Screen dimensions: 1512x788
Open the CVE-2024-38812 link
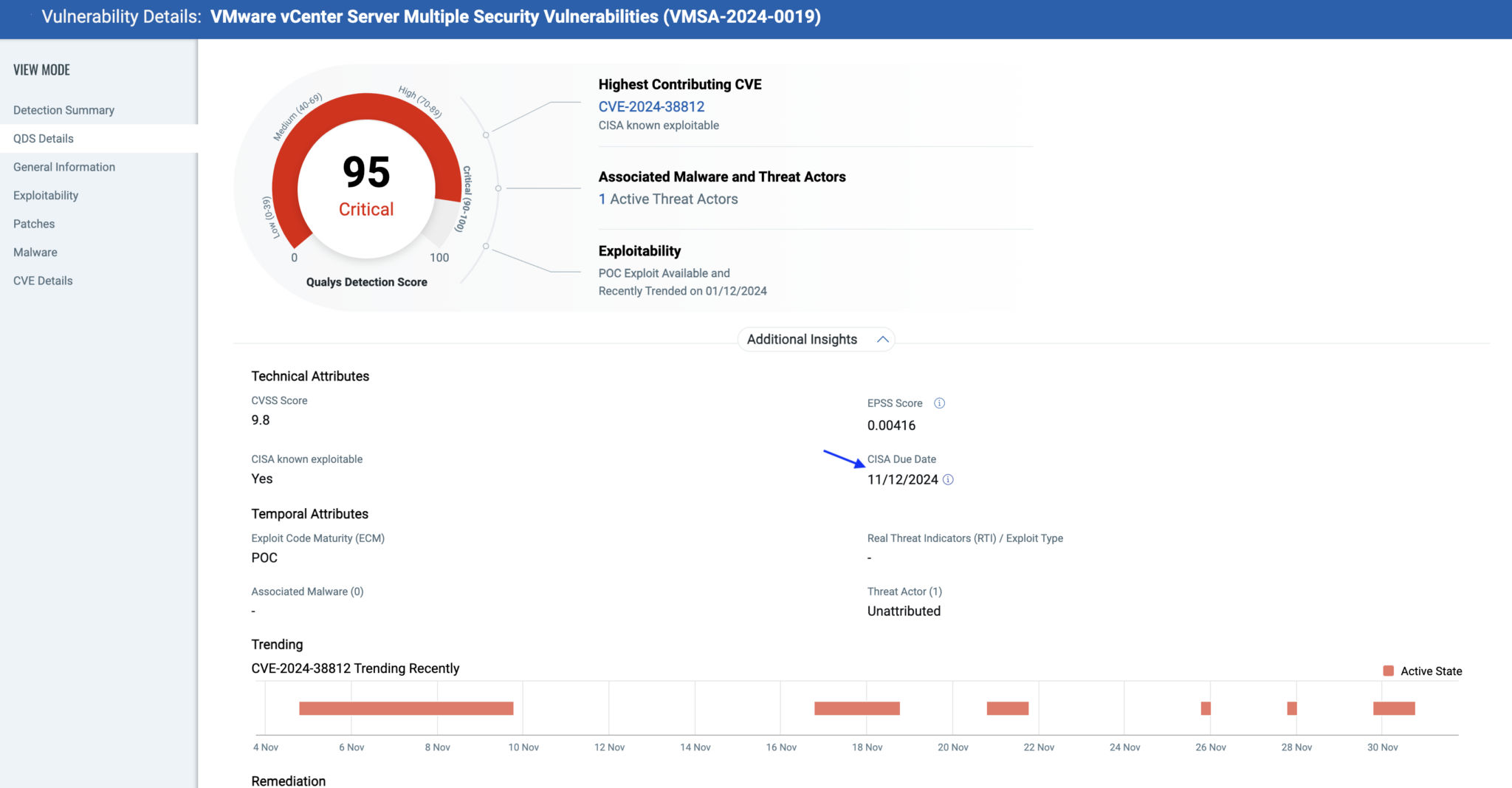click(651, 106)
